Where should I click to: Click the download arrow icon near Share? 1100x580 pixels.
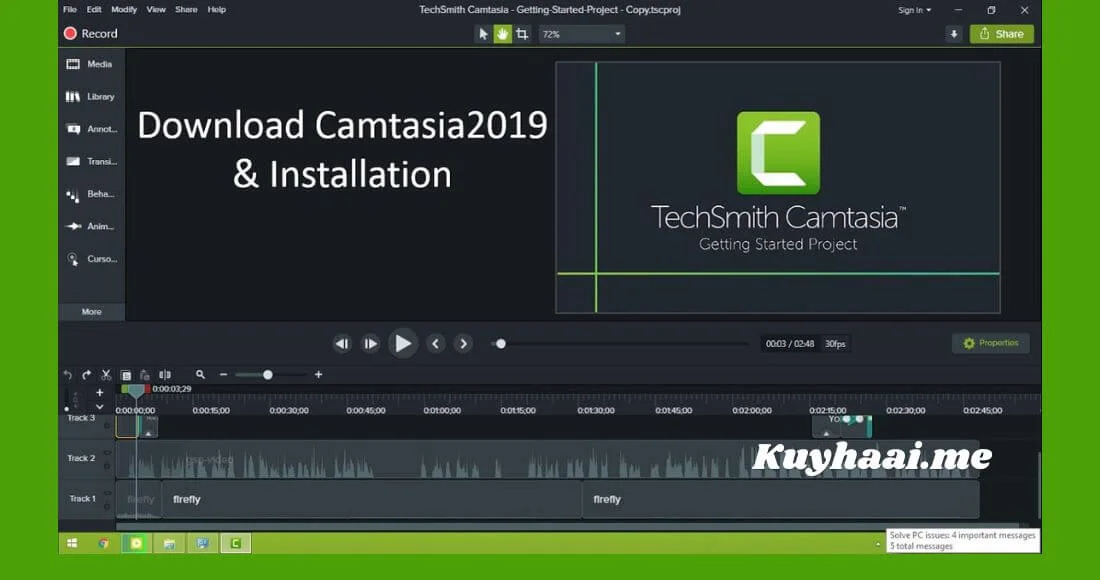pos(953,34)
